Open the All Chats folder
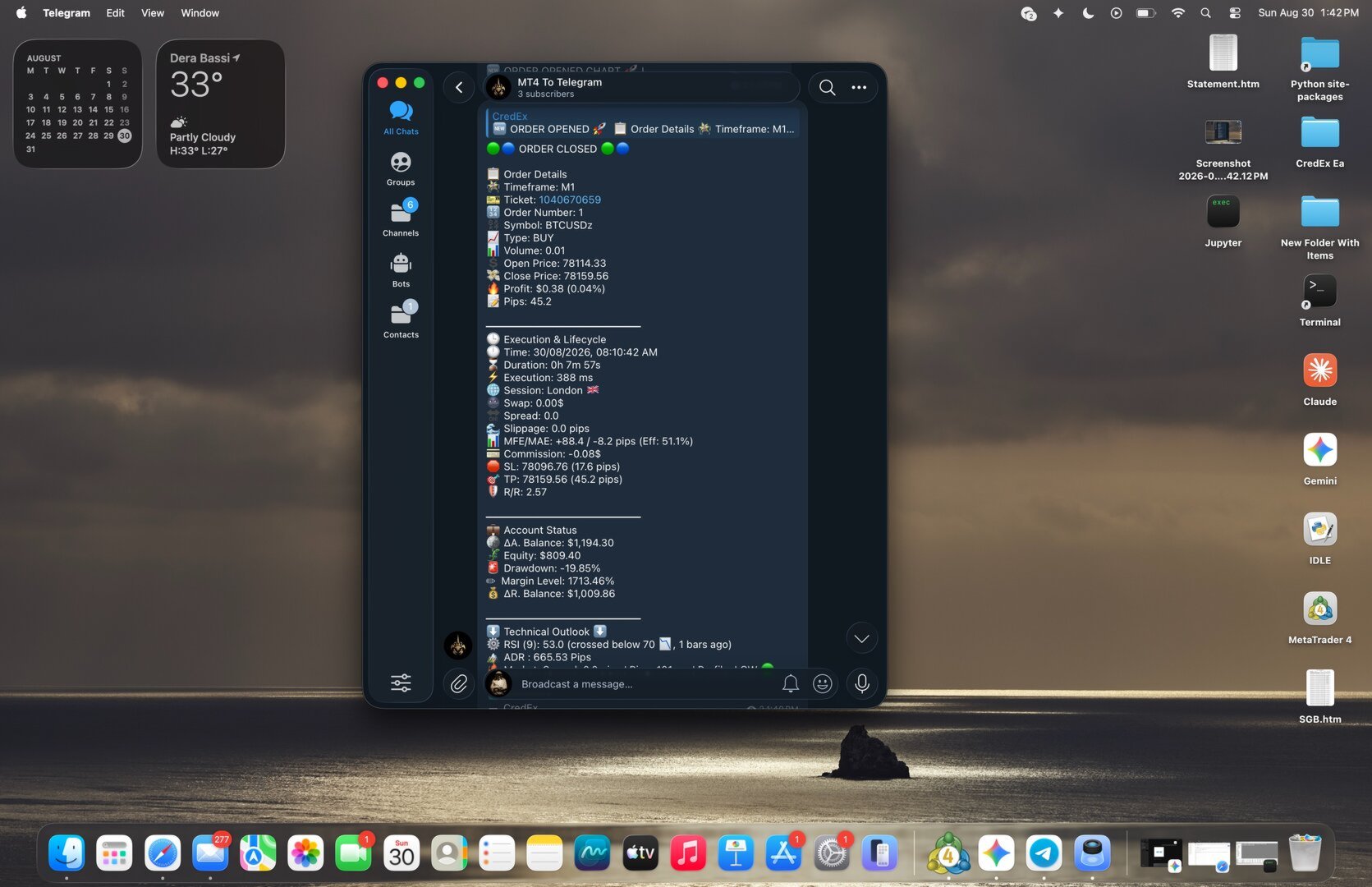This screenshot has width=1372, height=887. 401,117
